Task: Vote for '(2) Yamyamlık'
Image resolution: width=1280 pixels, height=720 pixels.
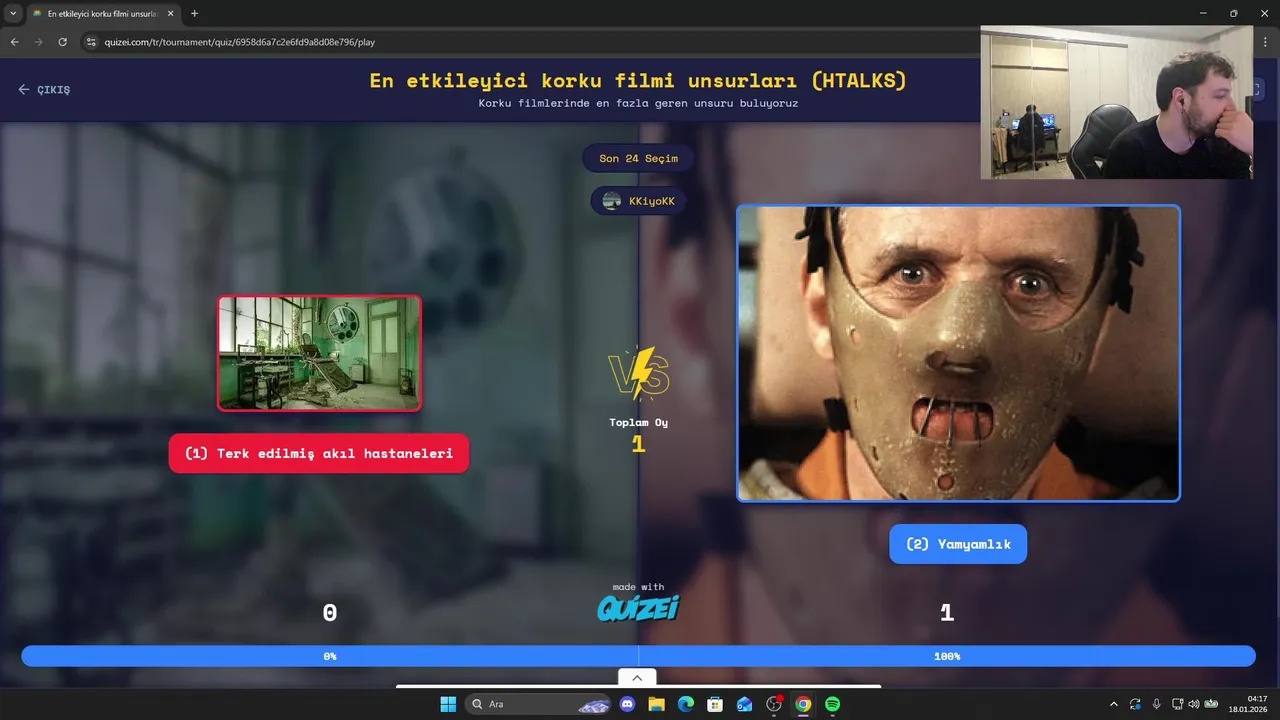Action: click(958, 544)
